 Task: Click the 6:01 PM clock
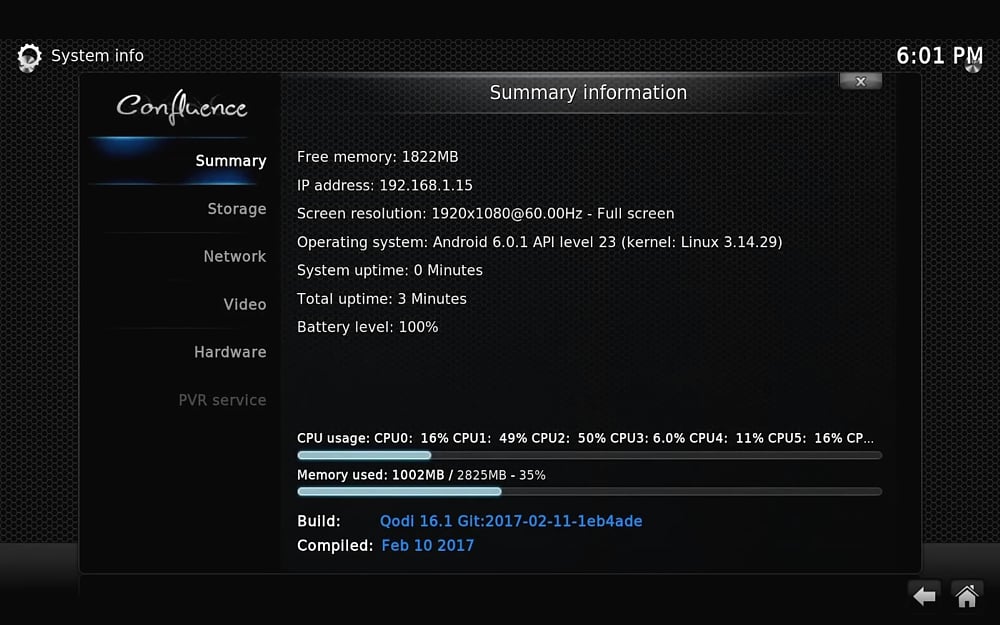click(939, 56)
